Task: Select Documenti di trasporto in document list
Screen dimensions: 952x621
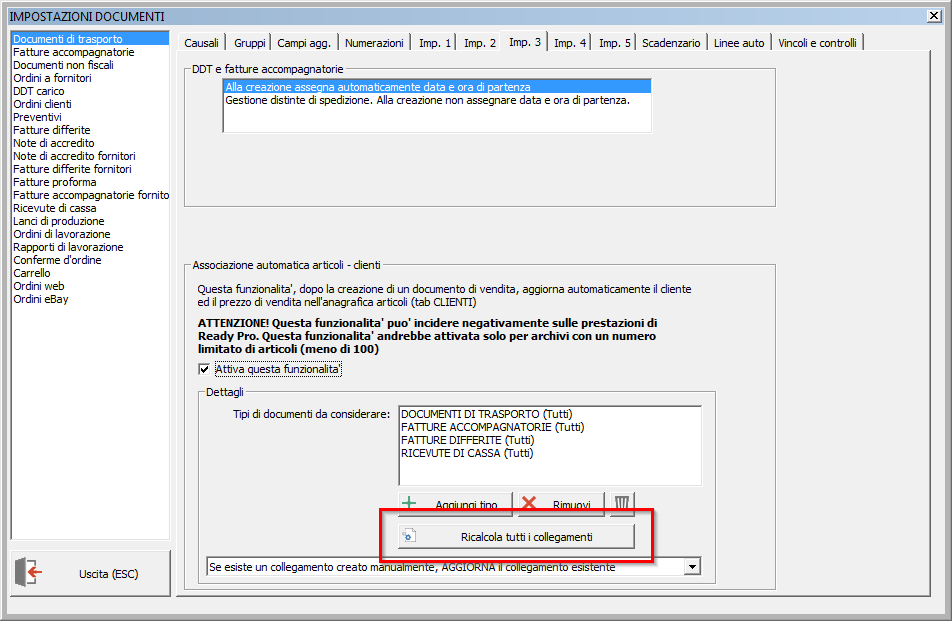Action: point(90,39)
